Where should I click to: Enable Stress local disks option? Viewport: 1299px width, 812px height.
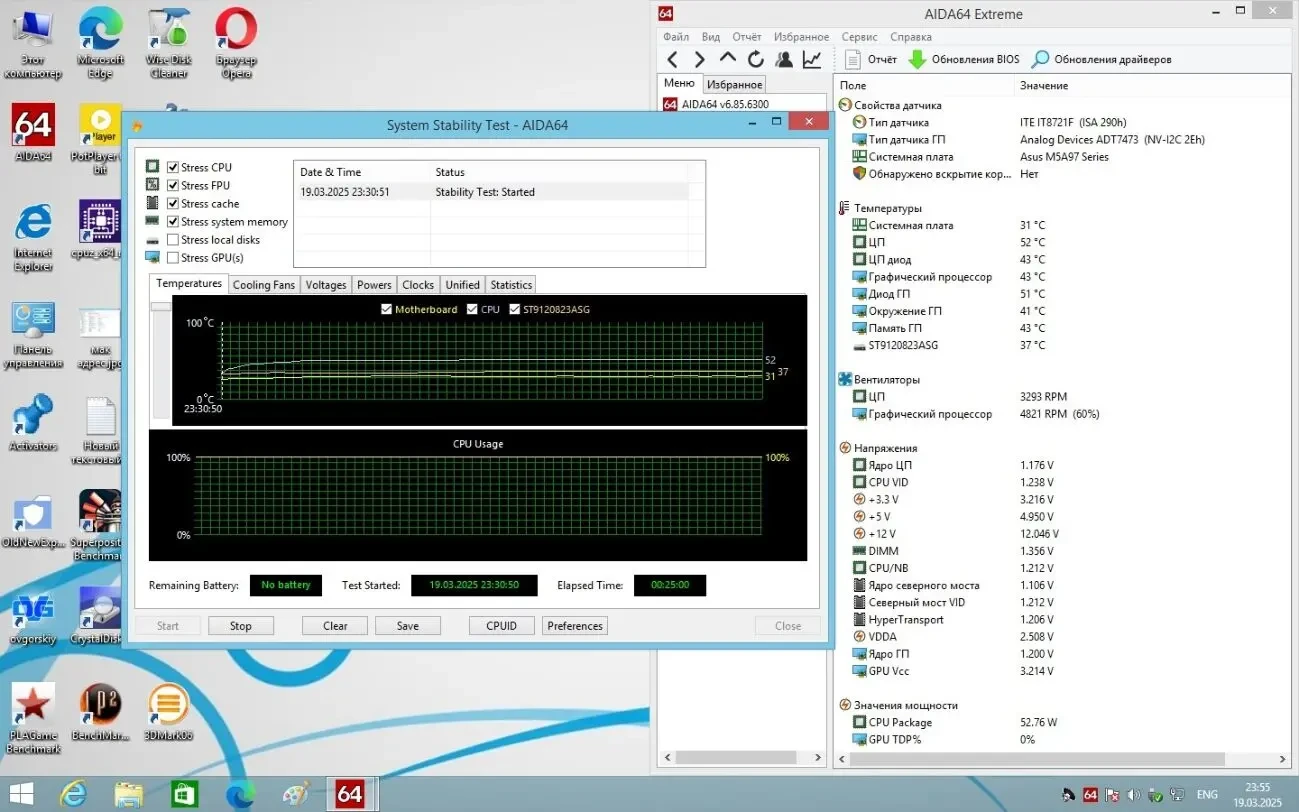pos(173,239)
